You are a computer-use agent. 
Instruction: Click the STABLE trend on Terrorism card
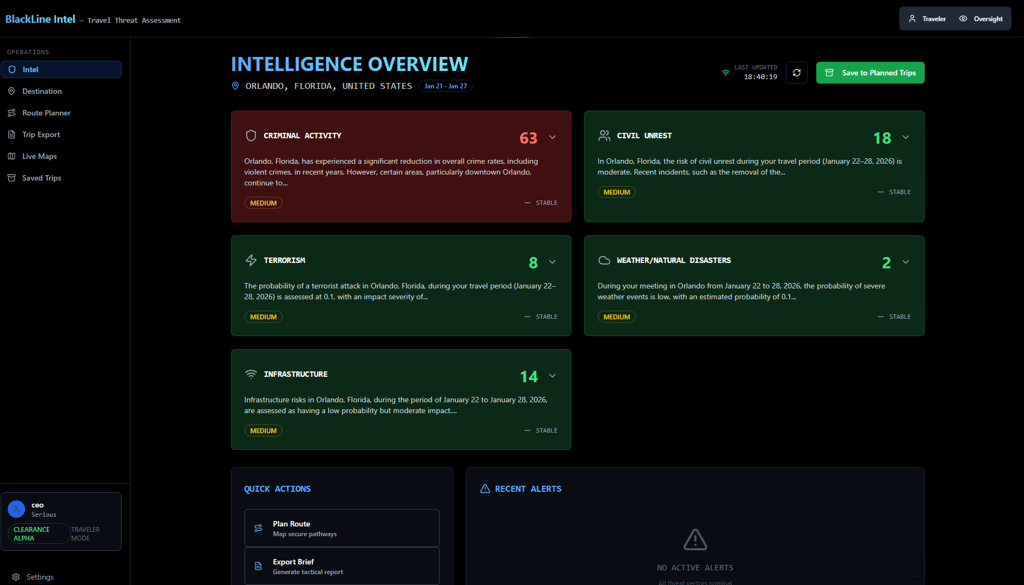[541, 317]
